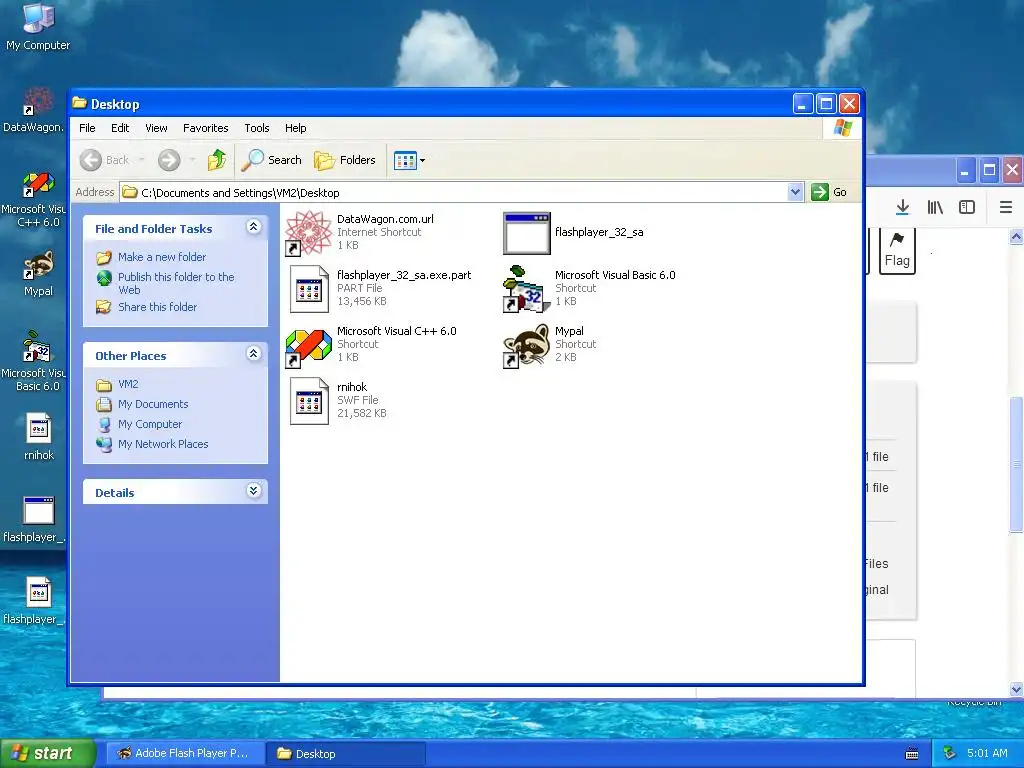
Task: Expand the Details panel
Action: point(253,490)
